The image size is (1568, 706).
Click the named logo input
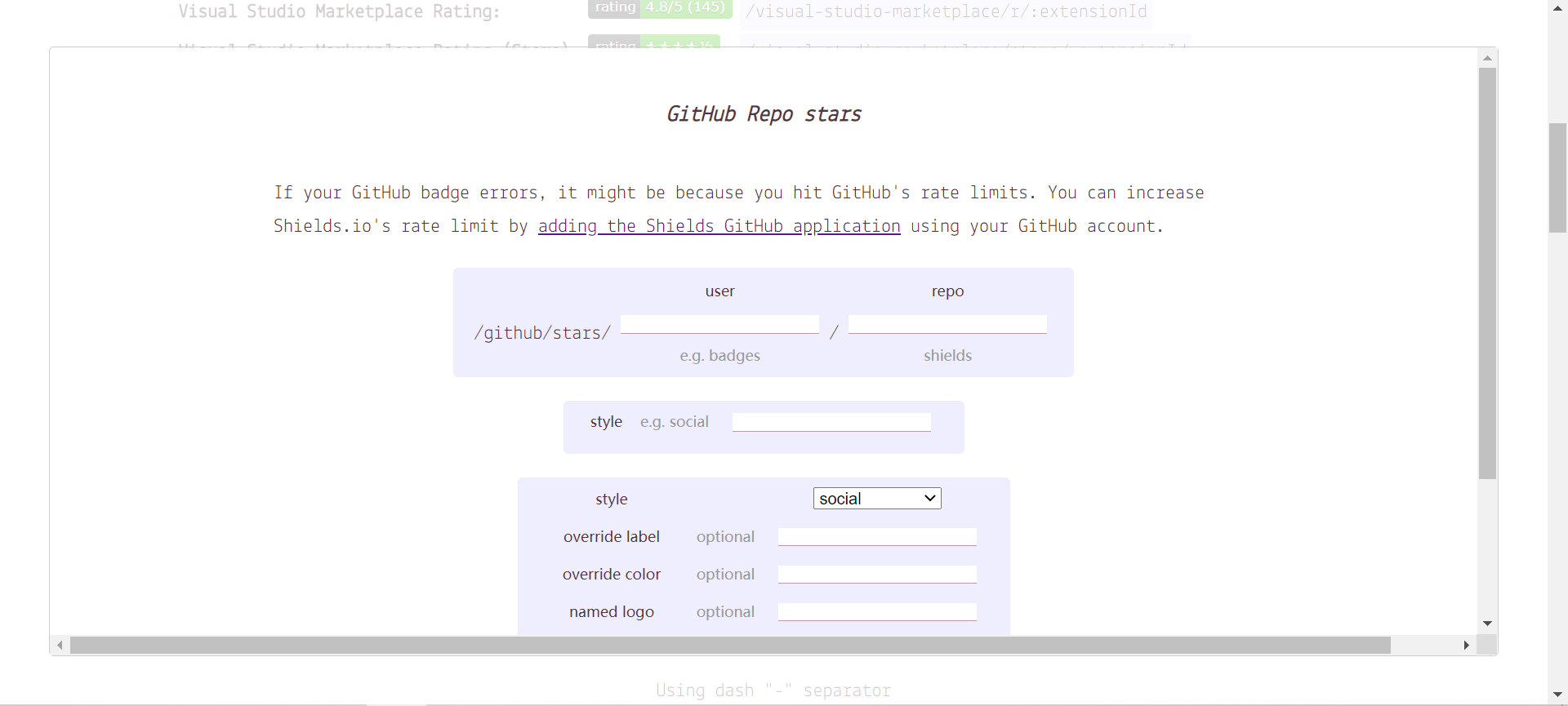point(877,611)
